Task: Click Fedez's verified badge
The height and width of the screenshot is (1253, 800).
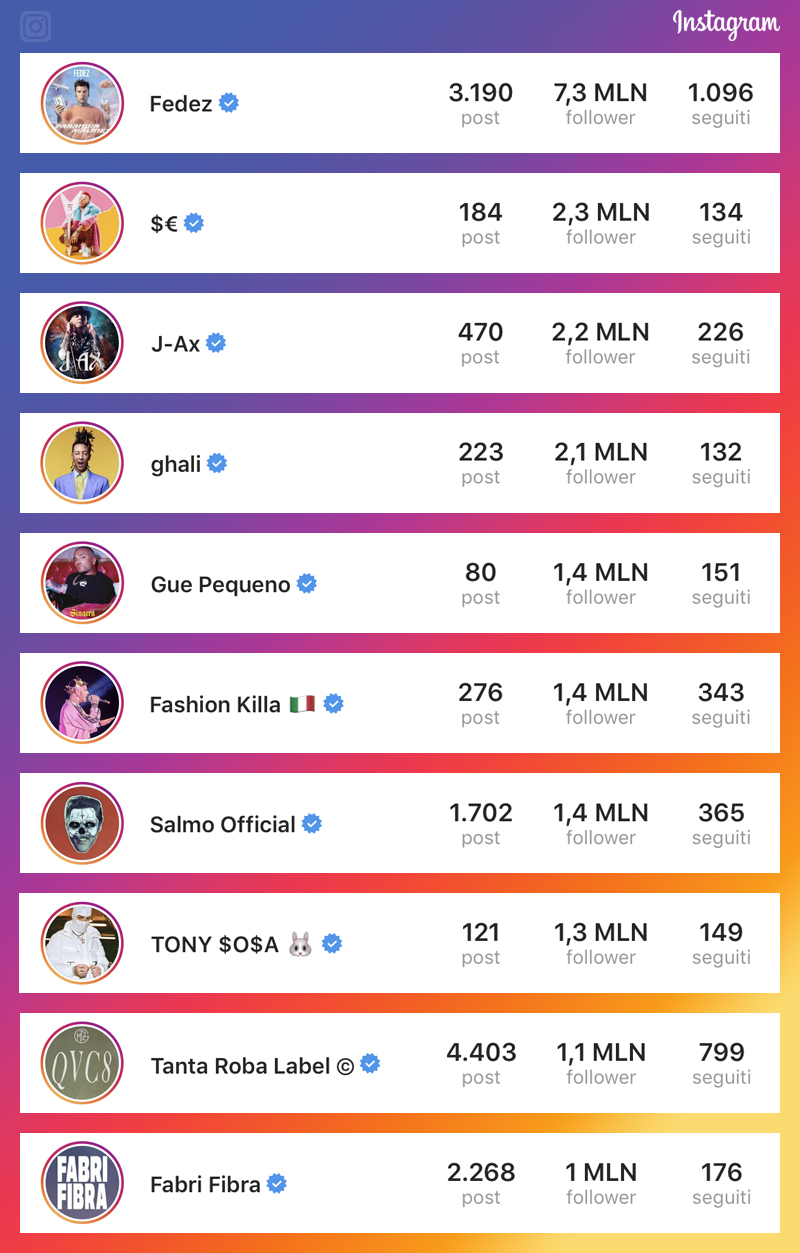Action: (x=229, y=103)
